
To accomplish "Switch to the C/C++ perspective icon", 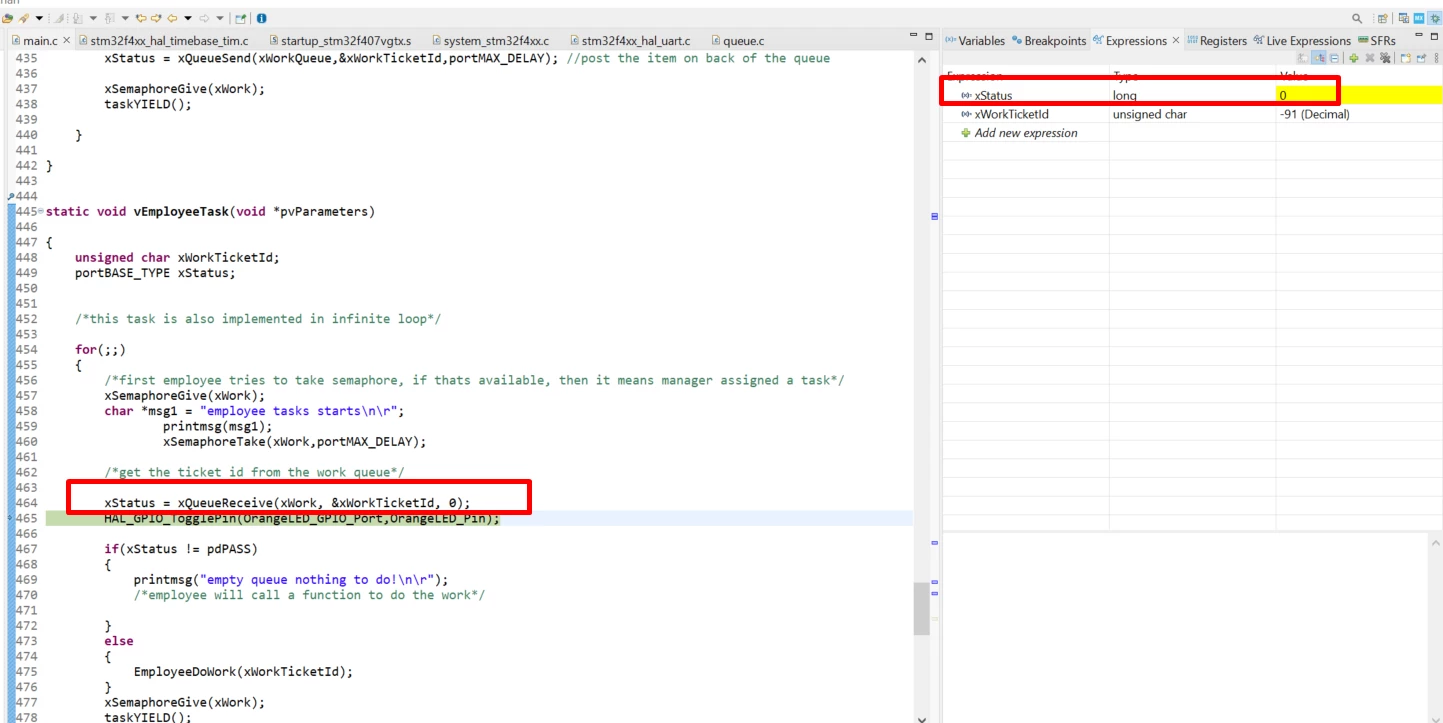I will tap(1404, 18).
